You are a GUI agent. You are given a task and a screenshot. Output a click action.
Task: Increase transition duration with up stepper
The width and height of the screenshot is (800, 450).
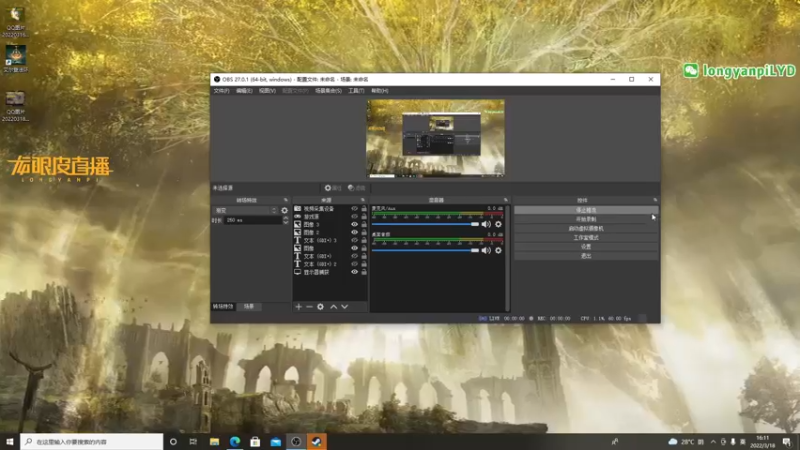click(286, 218)
